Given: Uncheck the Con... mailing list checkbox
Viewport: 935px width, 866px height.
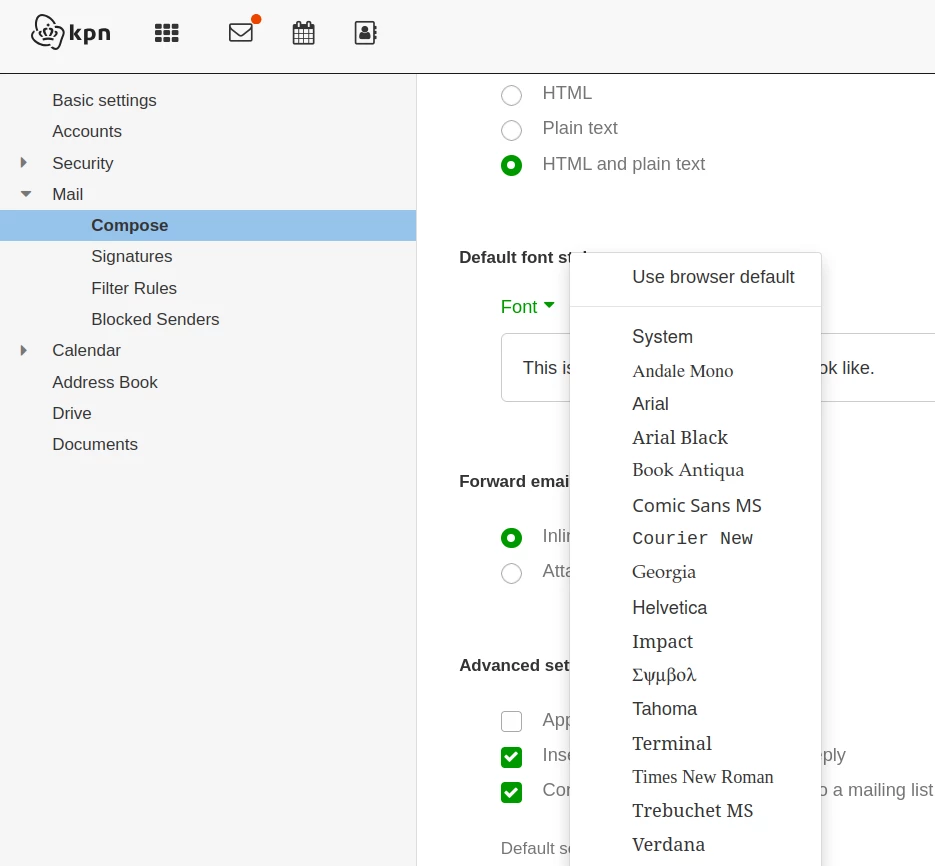Looking at the screenshot, I should pyautogui.click(x=511, y=792).
